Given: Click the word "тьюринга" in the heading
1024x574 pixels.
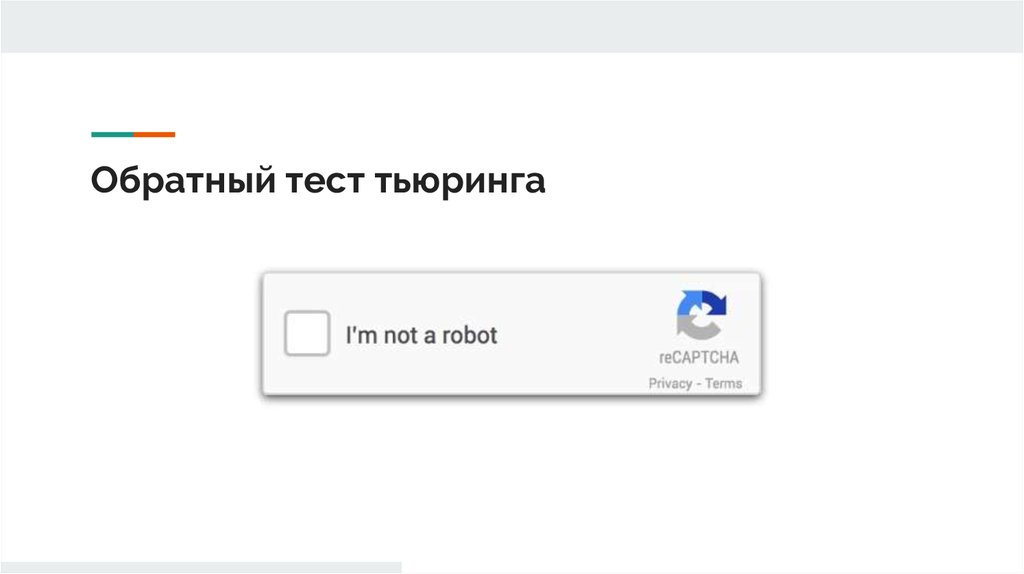Looking at the screenshot, I should 461,182.
